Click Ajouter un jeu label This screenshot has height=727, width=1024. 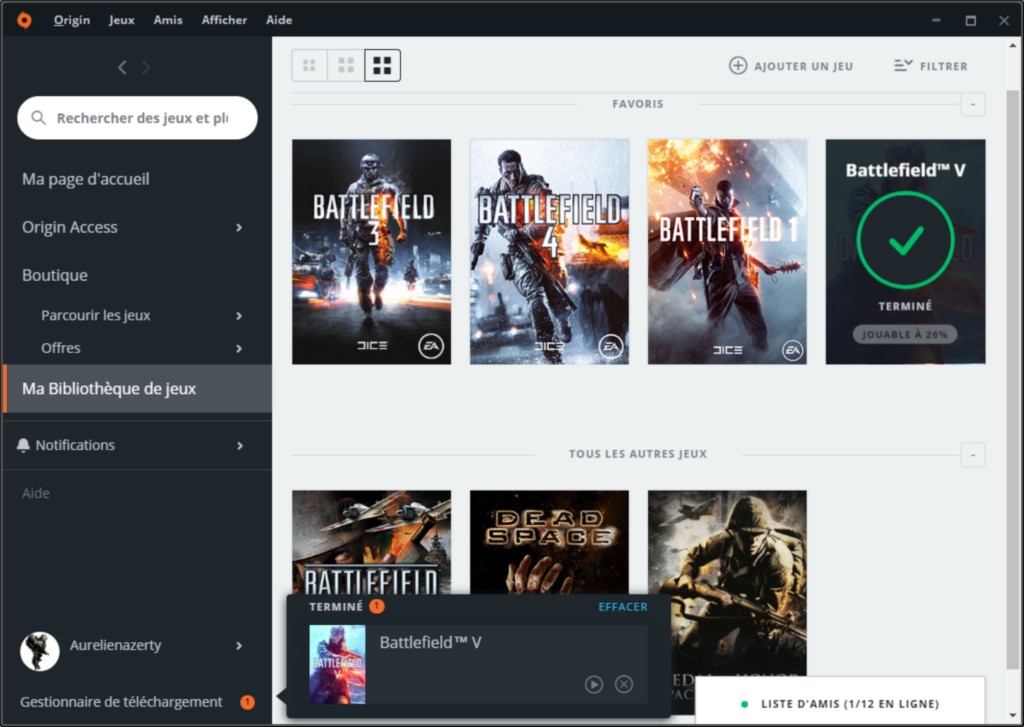[x=804, y=66]
